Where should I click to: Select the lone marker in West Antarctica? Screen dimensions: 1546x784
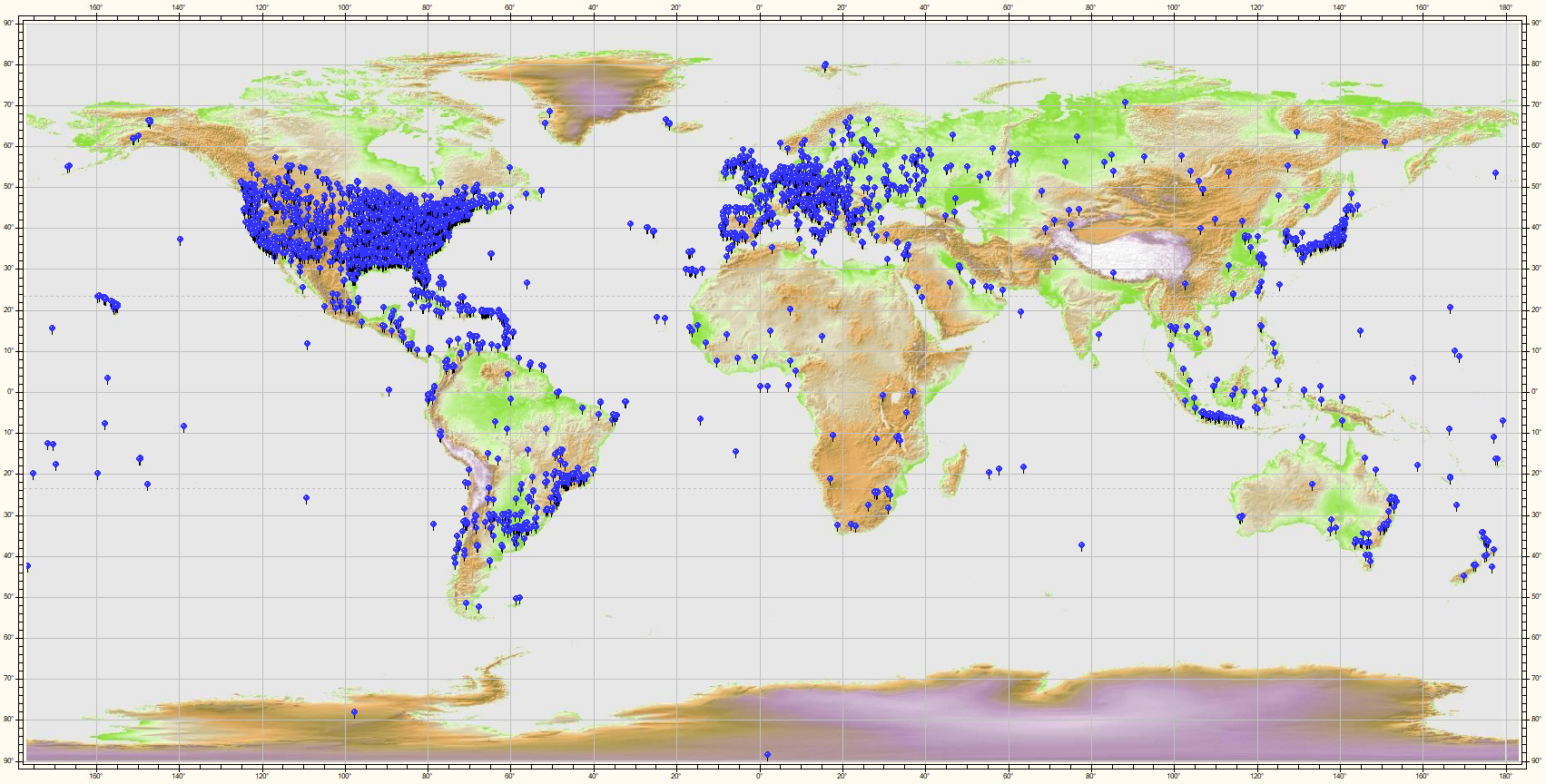coord(354,712)
